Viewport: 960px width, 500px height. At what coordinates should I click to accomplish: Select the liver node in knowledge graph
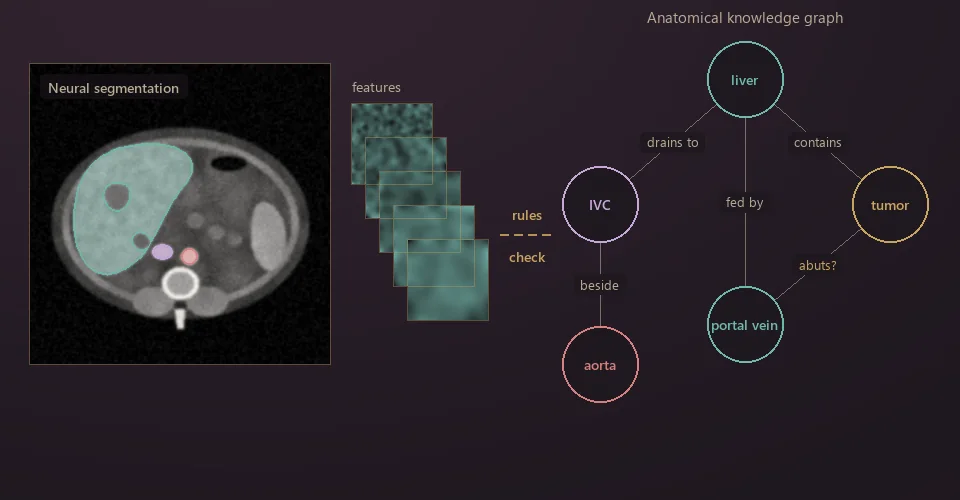coord(744,80)
